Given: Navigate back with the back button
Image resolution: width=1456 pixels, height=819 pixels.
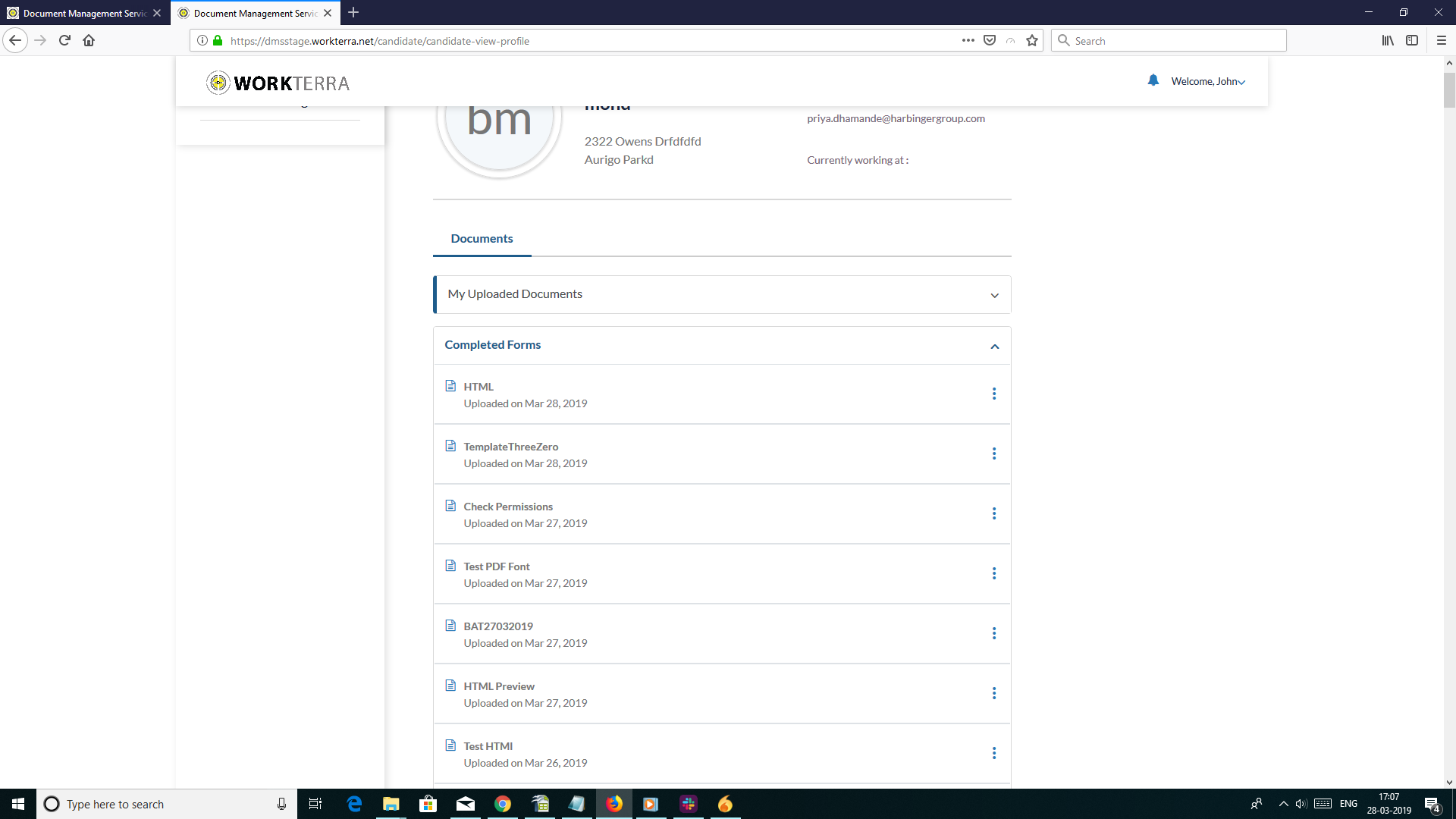Looking at the screenshot, I should pos(15,40).
